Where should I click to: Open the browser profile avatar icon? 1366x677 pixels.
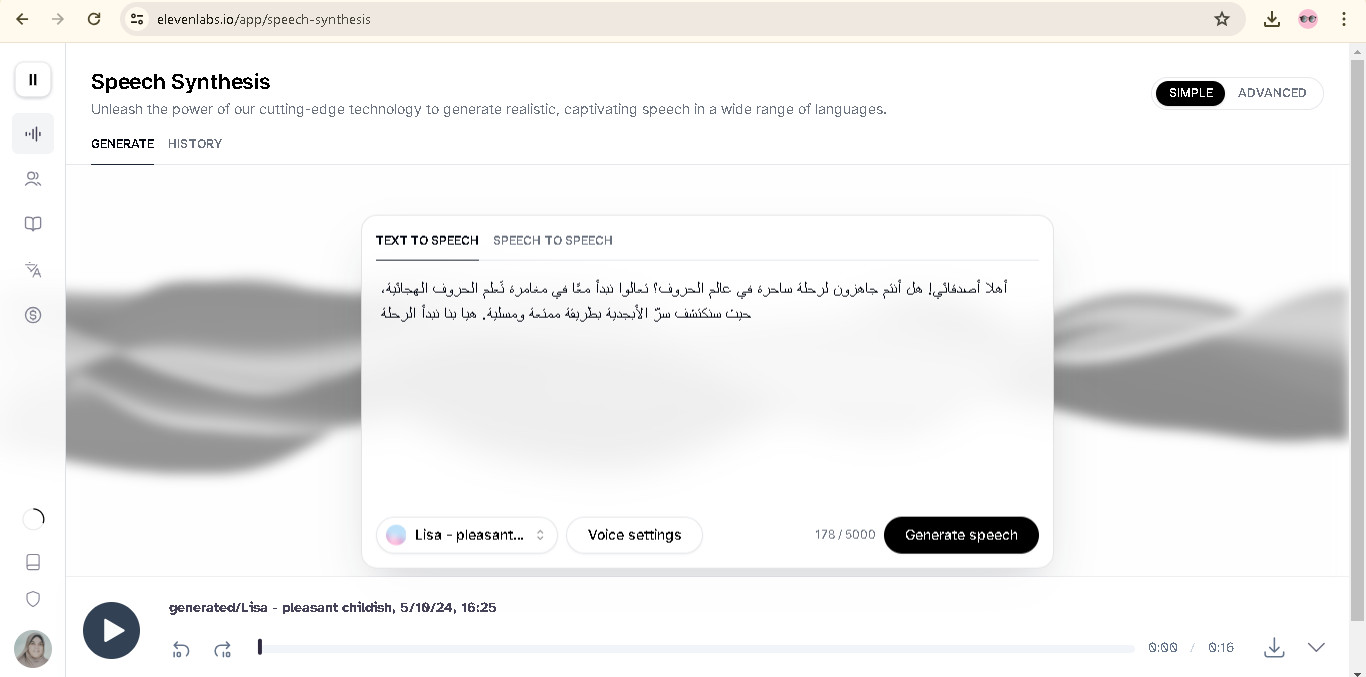[1308, 19]
